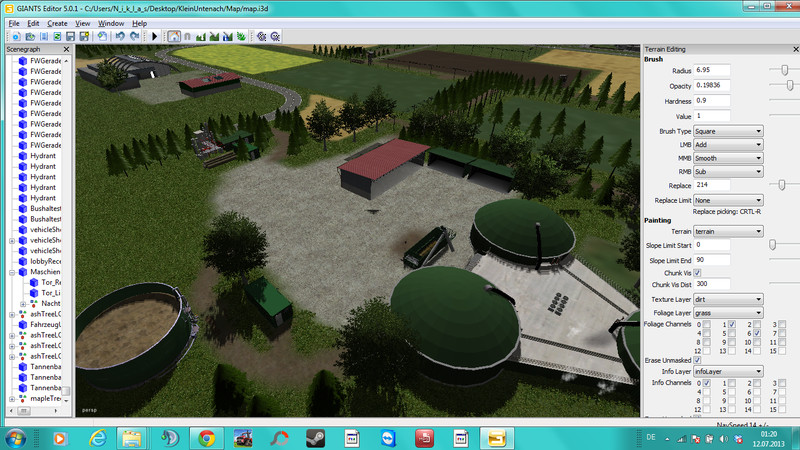Viewport: 800px width, 450px height.
Task: Close the Terrain Editing panel
Action: 795,49
